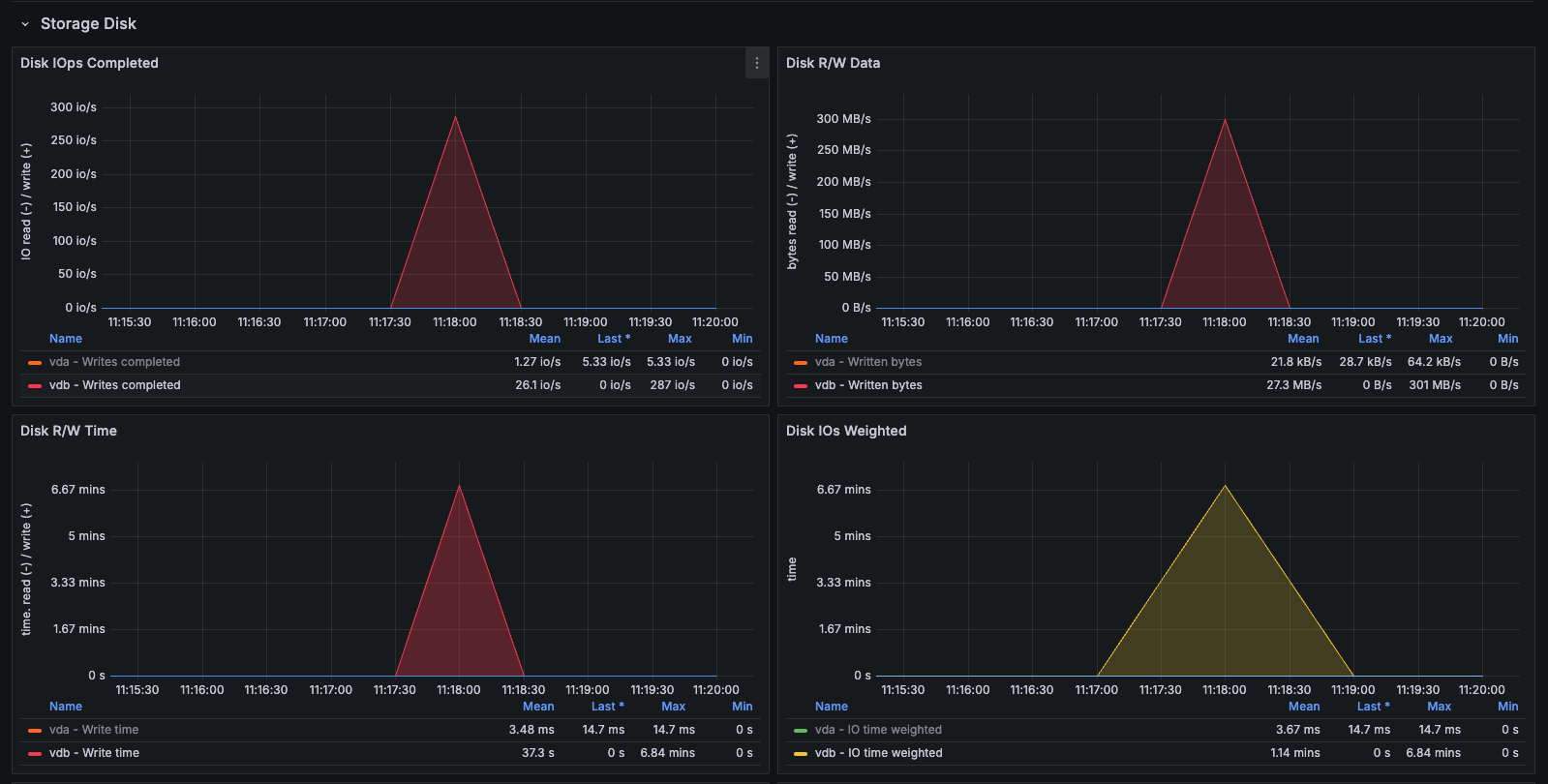Click the yellow vdb IO time weighted swatch
Viewport: 1548px width, 784px height.
[801, 754]
